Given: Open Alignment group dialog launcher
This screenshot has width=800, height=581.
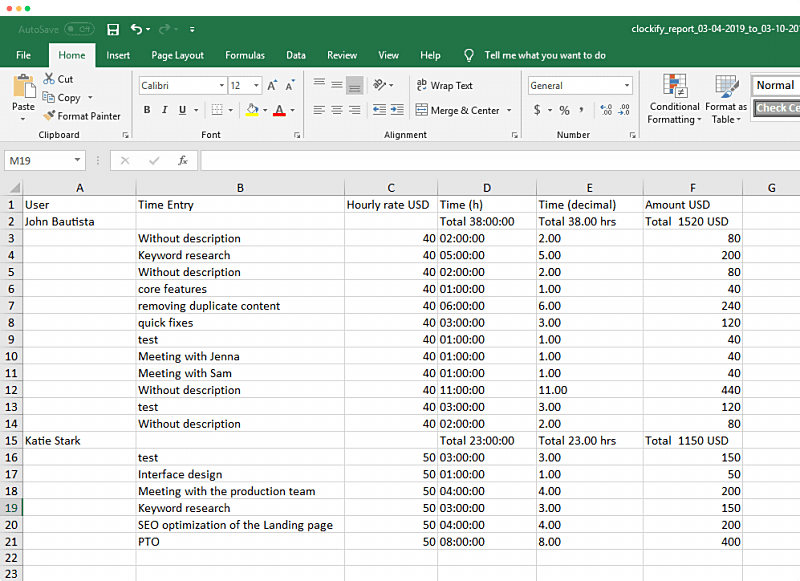Looking at the screenshot, I should click(514, 135).
